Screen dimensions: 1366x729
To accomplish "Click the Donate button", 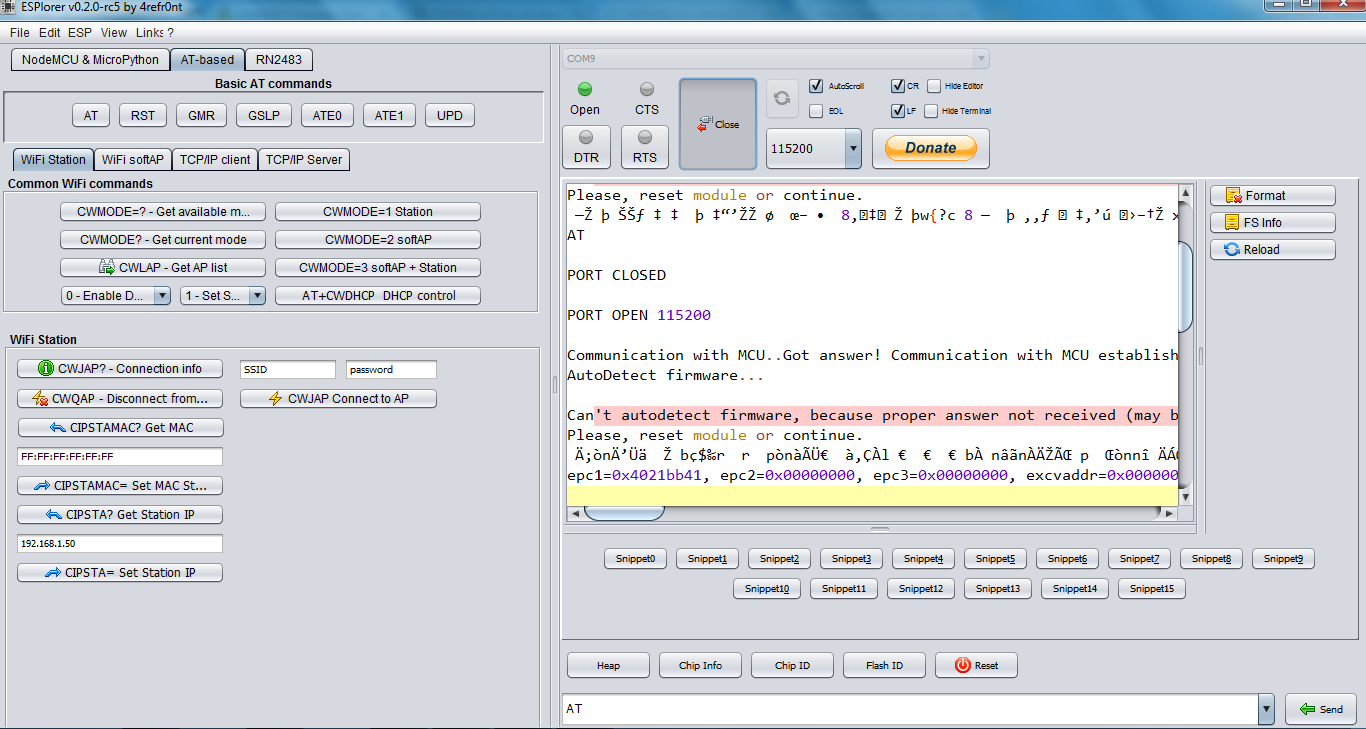I will coord(929,147).
